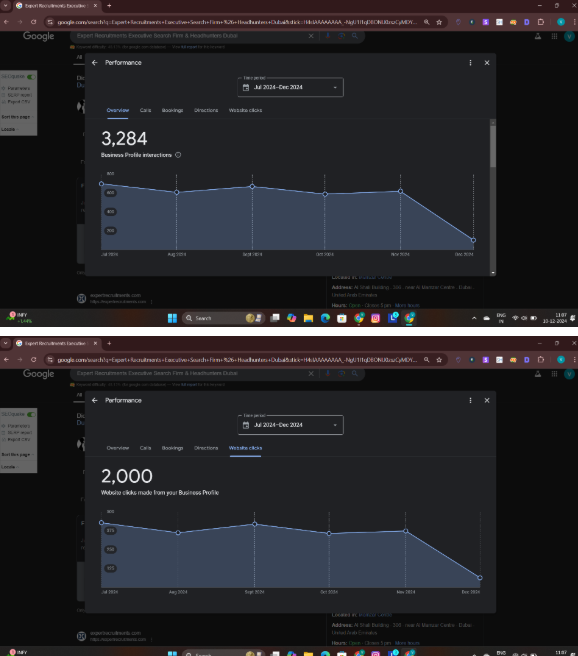Open Windows Start menu in the upper taskbar
The width and height of the screenshot is (578, 656).
pos(172,318)
